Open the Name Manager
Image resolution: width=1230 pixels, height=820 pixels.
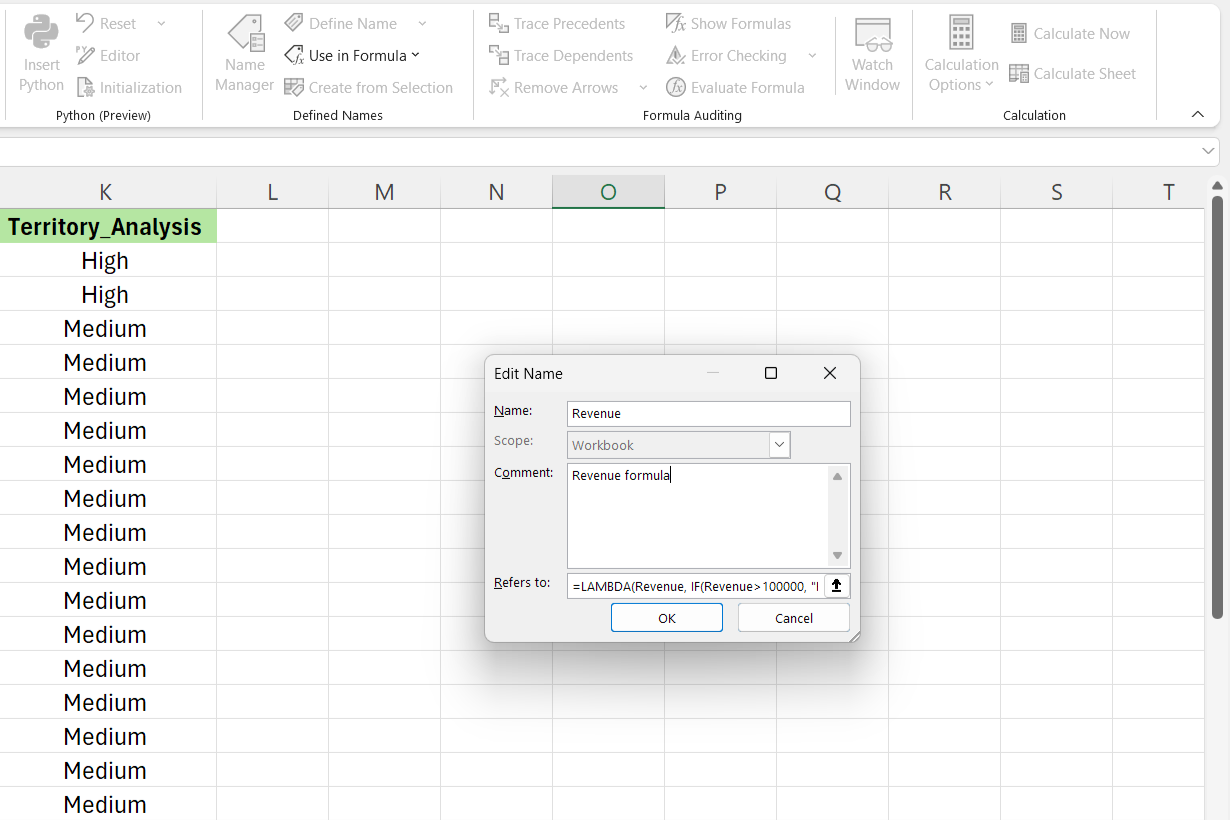pos(244,54)
